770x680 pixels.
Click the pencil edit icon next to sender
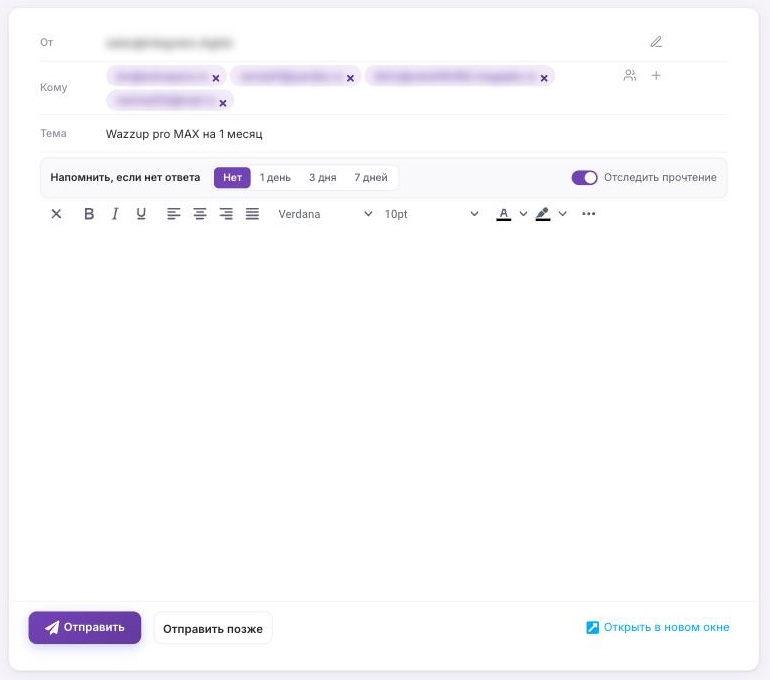click(656, 42)
